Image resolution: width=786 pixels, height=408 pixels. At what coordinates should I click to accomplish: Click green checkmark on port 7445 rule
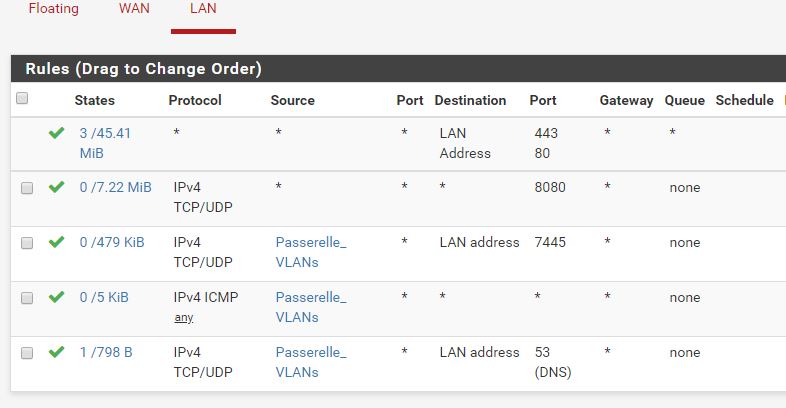pos(57,242)
